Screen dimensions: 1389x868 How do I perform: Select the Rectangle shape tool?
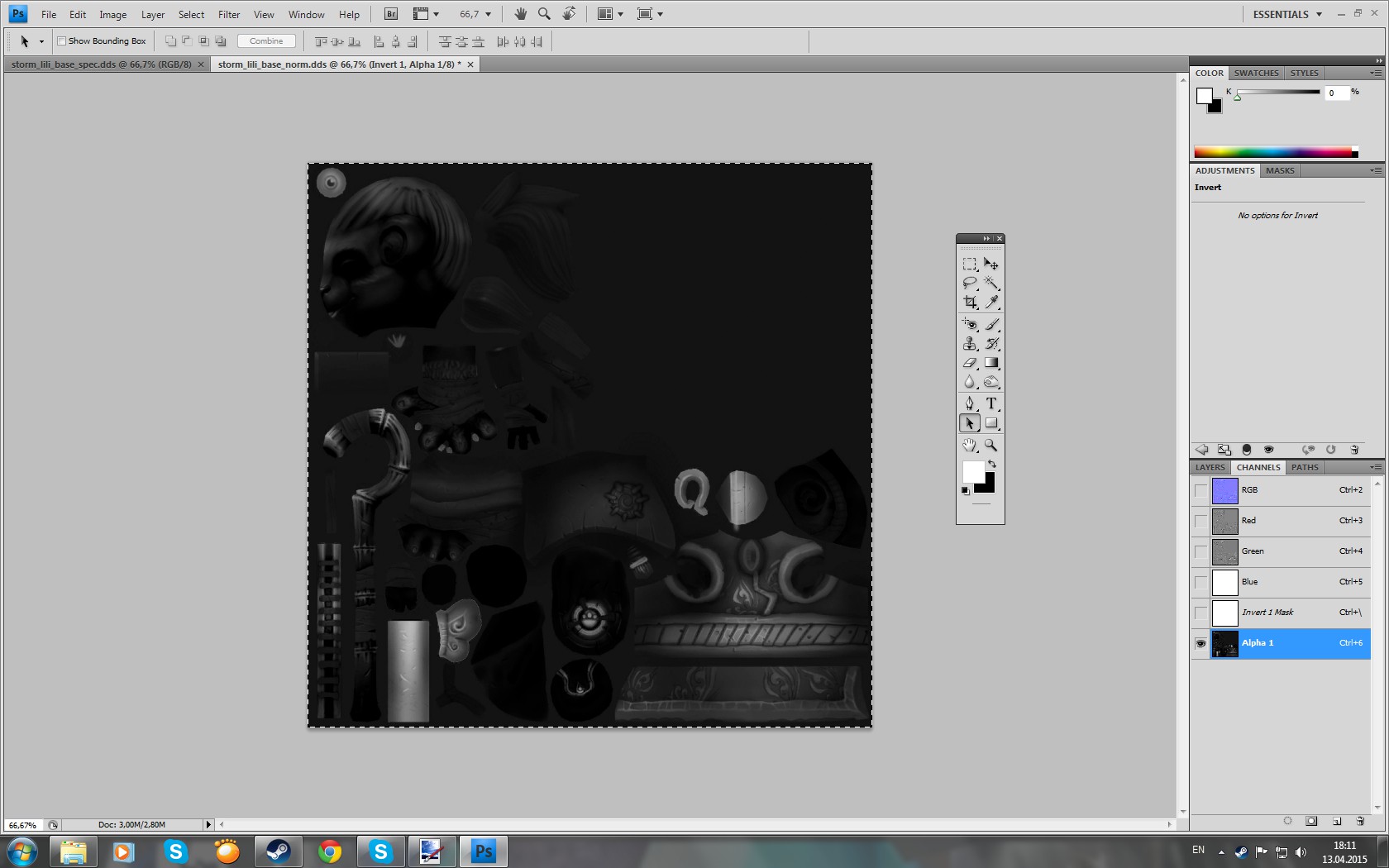point(991,423)
